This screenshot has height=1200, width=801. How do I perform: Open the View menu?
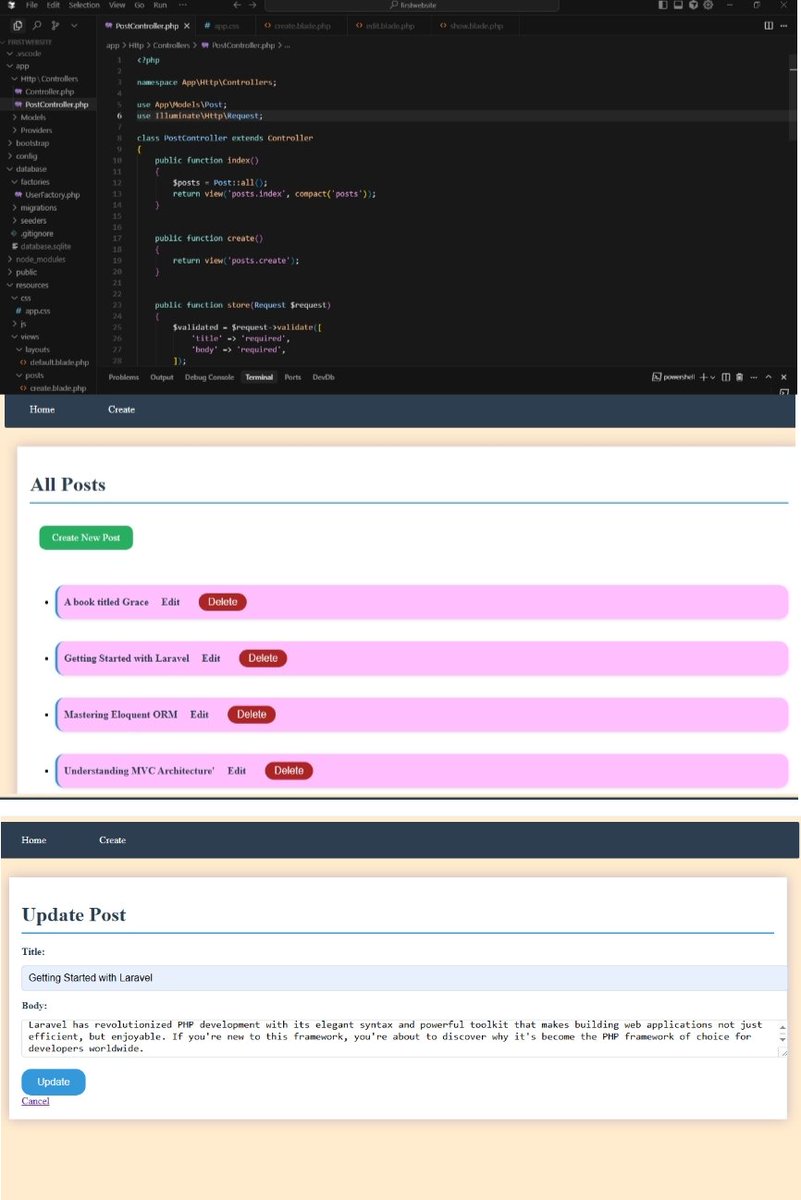pyautogui.click(x=117, y=5)
